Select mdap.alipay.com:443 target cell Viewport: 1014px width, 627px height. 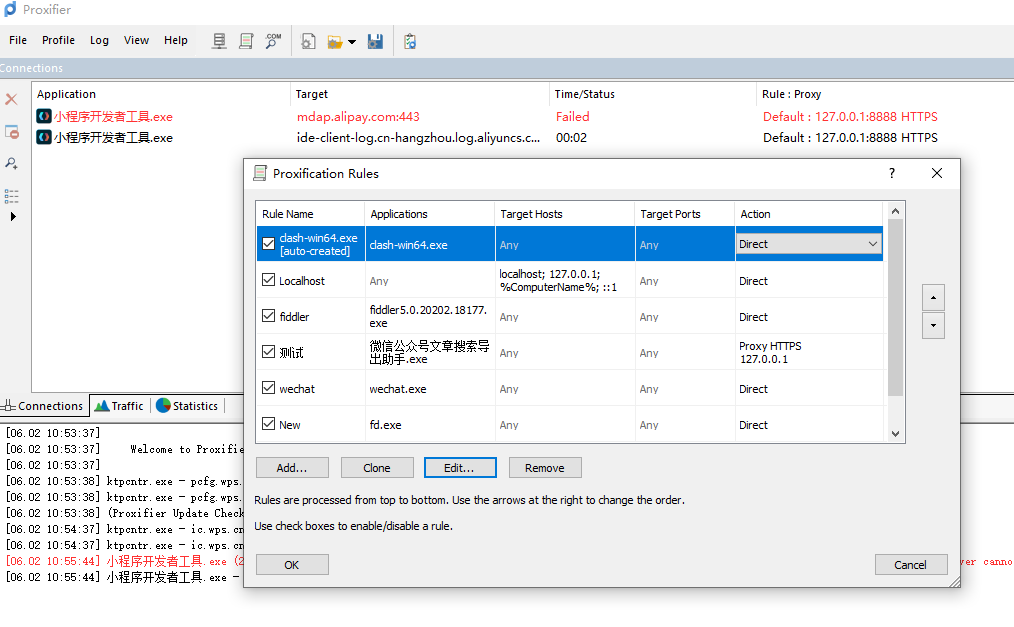pos(358,116)
